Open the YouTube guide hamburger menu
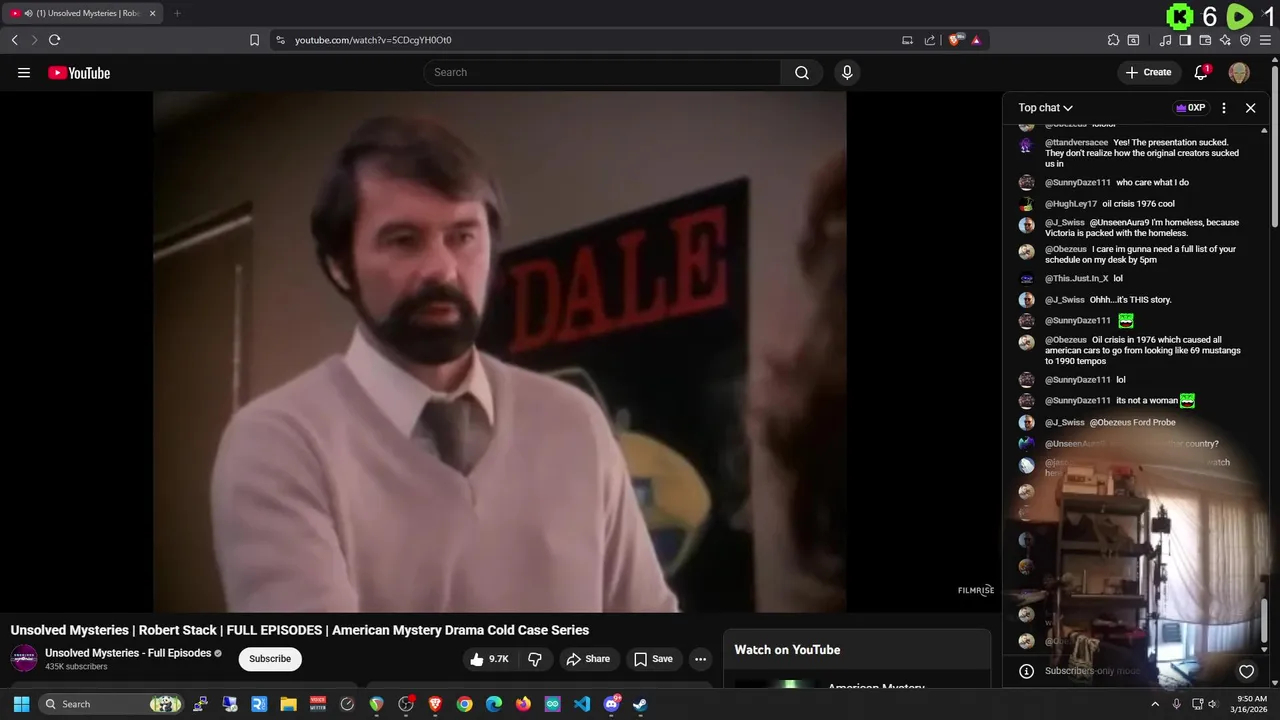The width and height of the screenshot is (1280, 720). [24, 72]
